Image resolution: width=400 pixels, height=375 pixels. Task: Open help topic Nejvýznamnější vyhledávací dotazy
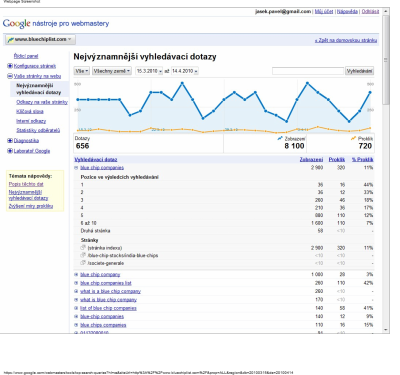click(x=28, y=195)
